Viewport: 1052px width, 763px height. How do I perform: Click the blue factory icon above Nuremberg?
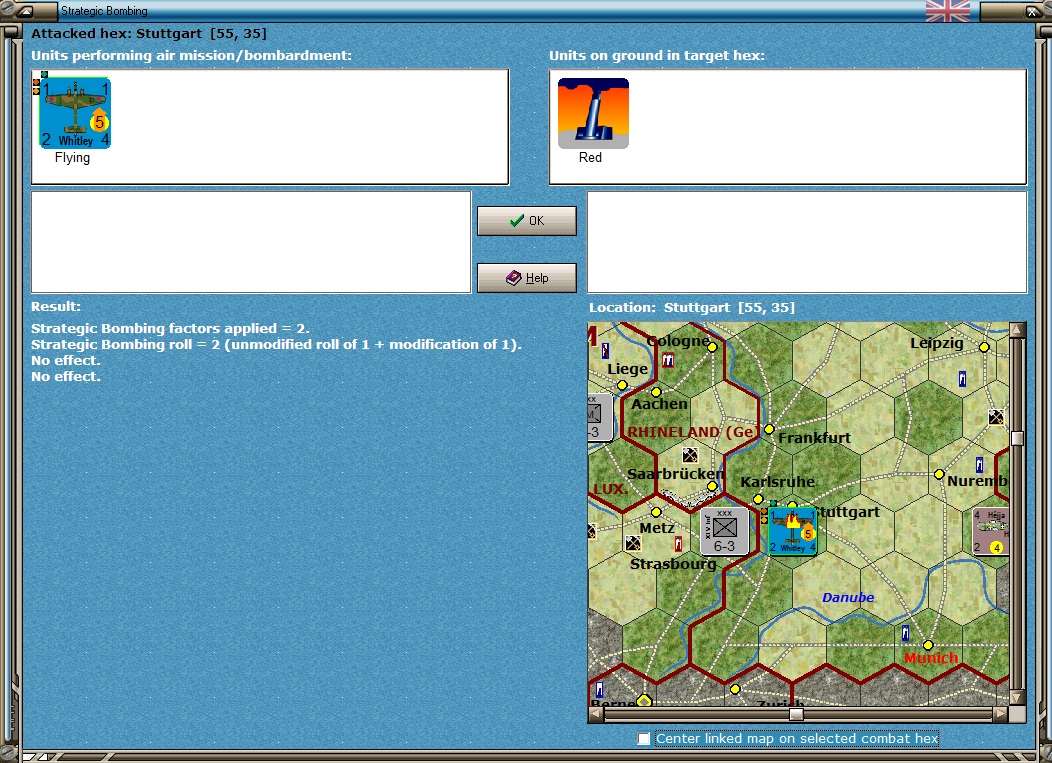point(979,464)
